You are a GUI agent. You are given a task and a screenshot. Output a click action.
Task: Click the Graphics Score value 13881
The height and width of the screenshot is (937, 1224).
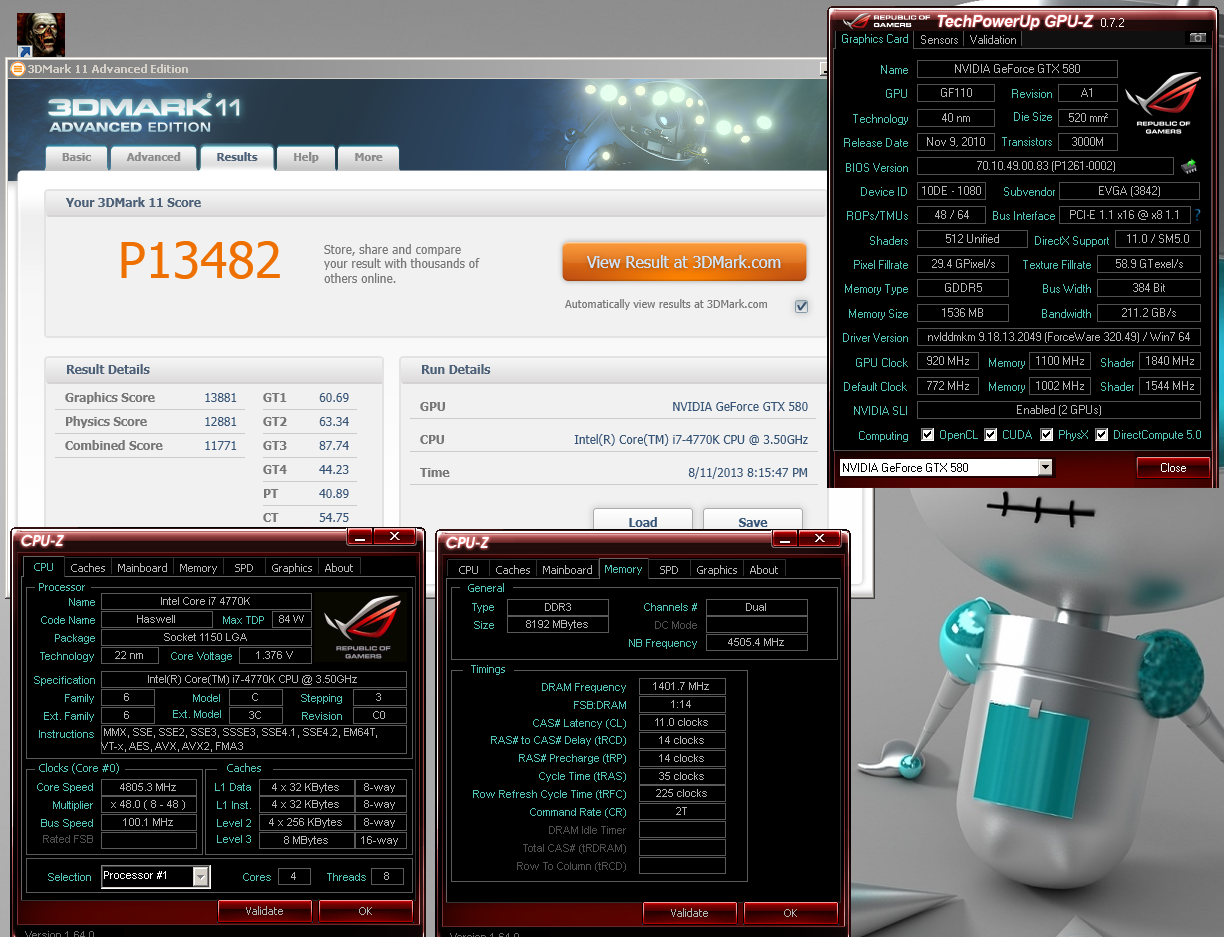[220, 397]
